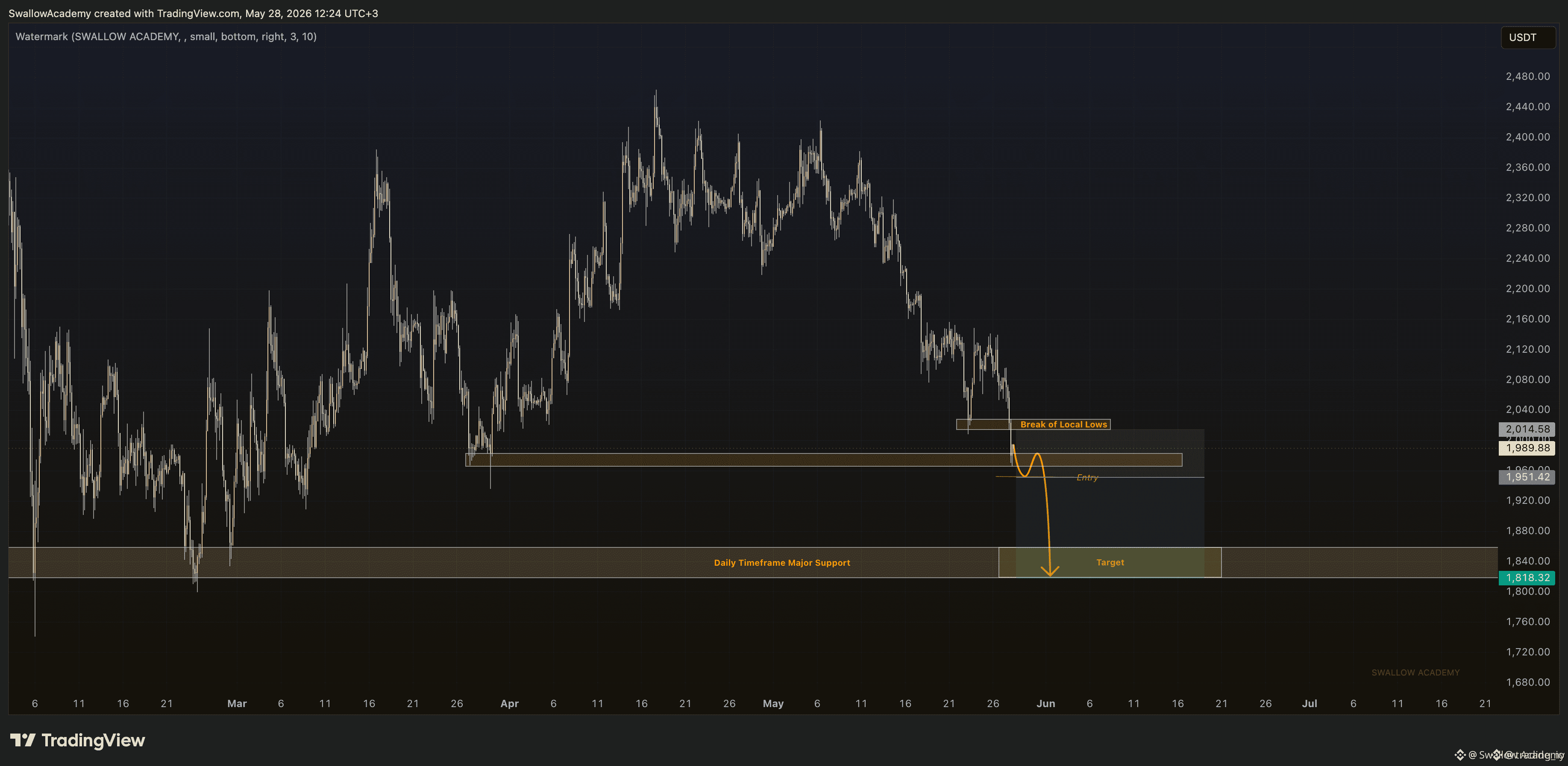Viewport: 1568px width, 766px height.
Task: Click the Jul label on time axis
Action: click(1310, 703)
